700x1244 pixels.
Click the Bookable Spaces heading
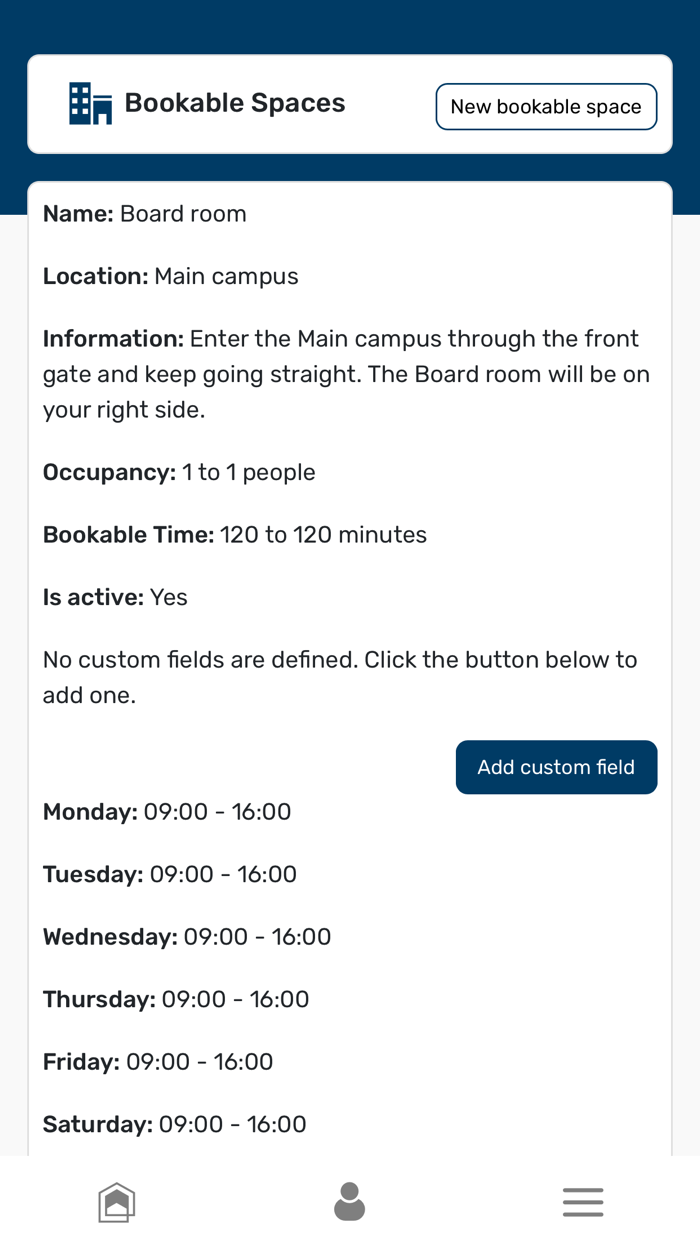235,103
